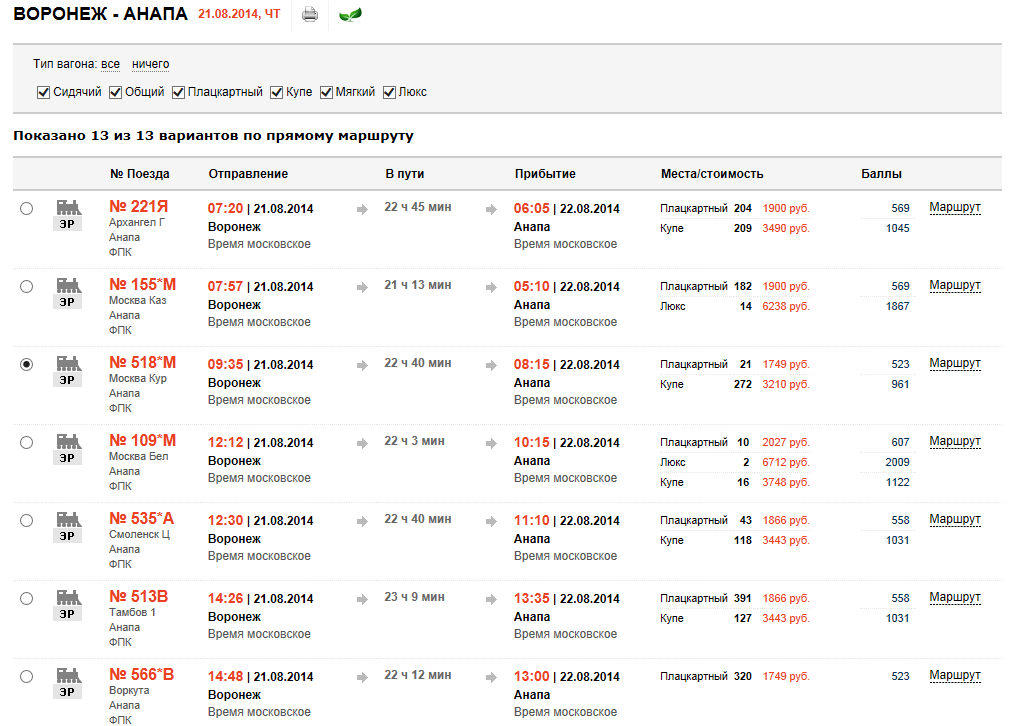The image size is (1026, 726).
Task: Click 'все' to select all wagon types
Action: (x=111, y=64)
